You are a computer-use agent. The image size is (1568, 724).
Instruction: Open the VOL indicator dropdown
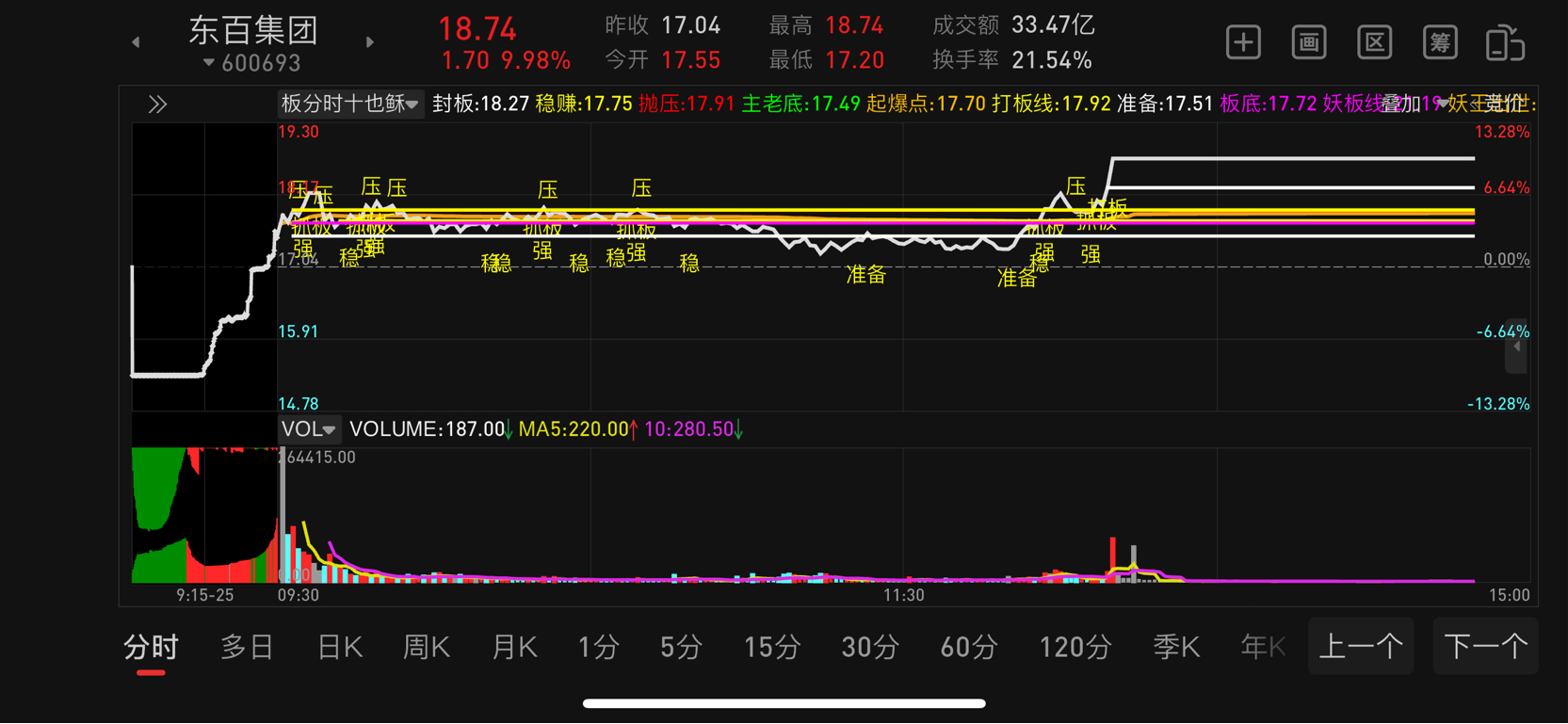[308, 429]
